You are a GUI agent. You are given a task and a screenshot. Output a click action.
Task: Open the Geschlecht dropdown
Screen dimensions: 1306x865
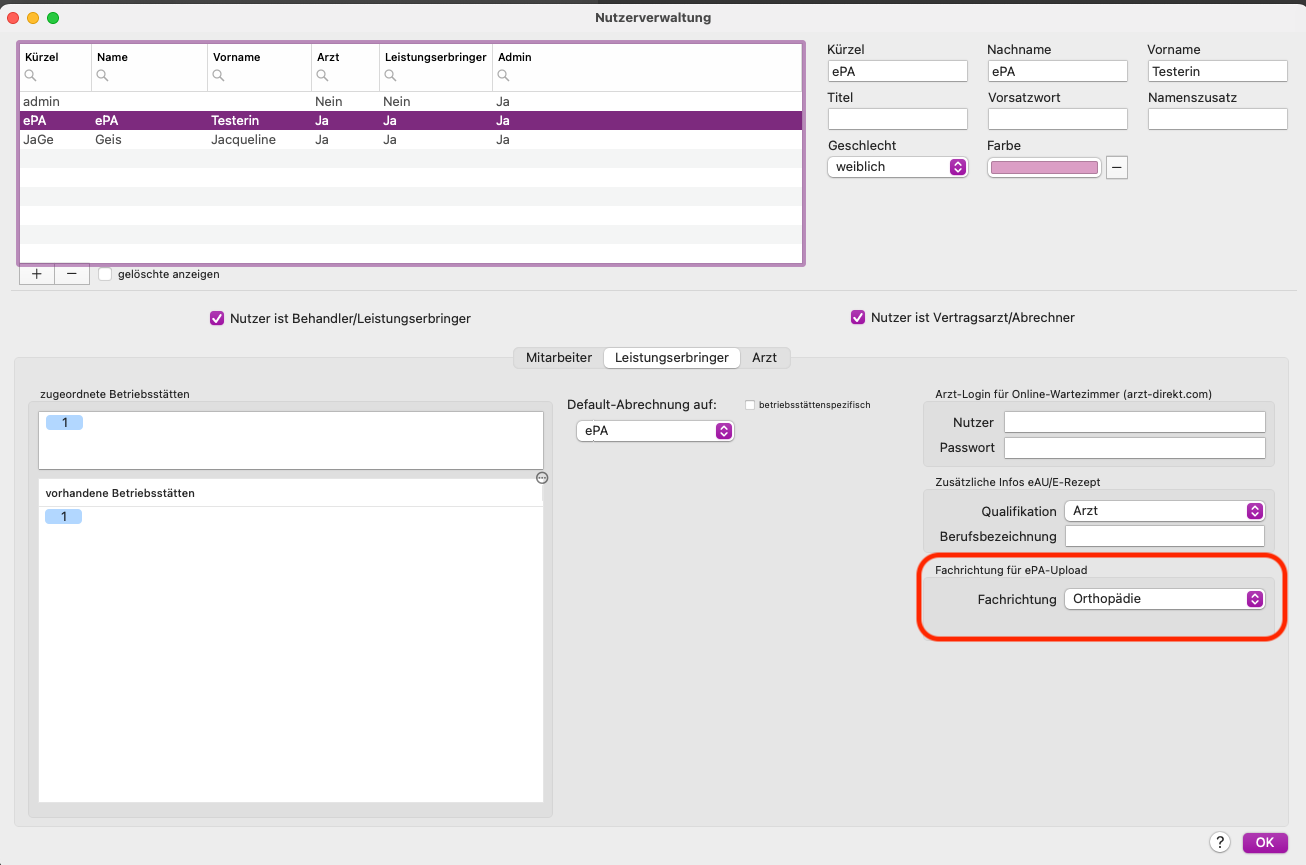point(898,167)
